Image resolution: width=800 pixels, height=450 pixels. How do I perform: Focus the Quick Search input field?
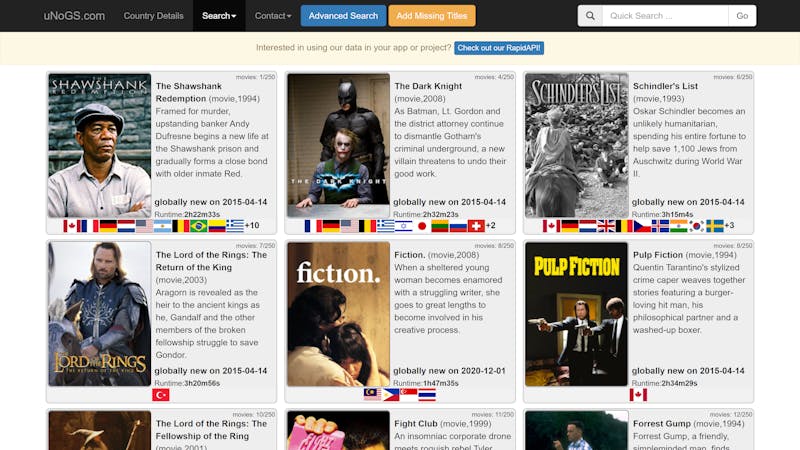665,16
